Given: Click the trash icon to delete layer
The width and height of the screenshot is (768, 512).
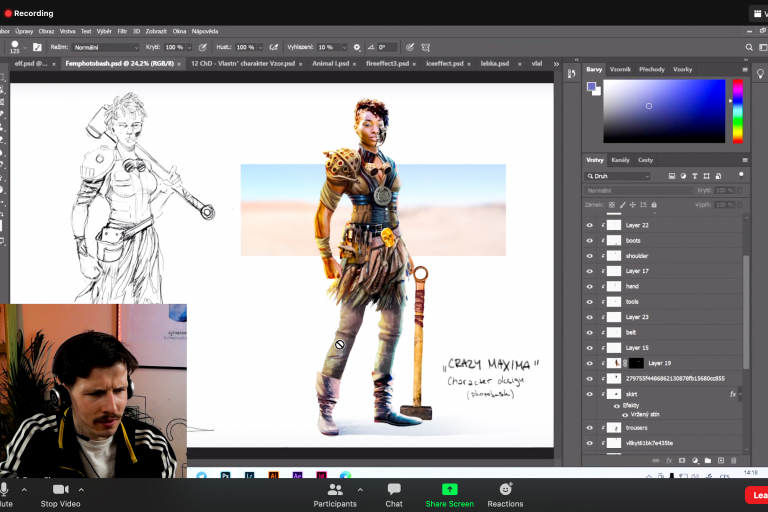Looking at the screenshot, I should coord(735,460).
